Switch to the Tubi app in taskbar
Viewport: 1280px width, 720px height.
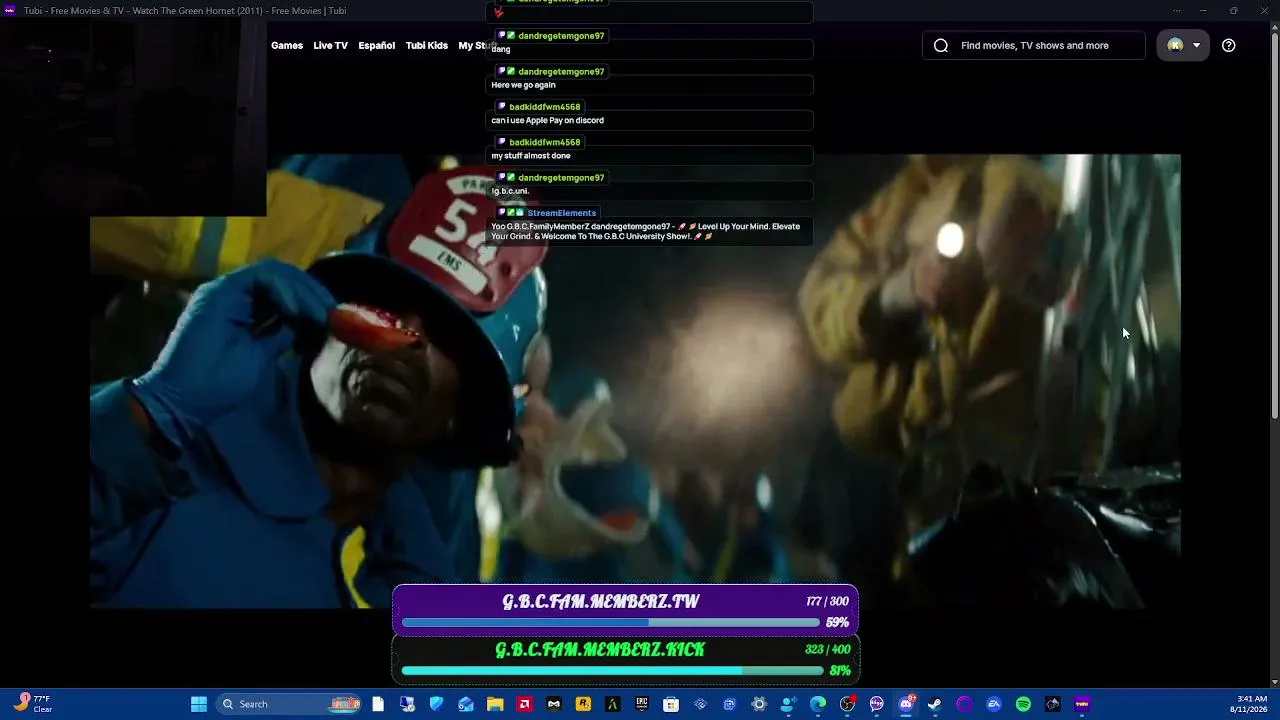(x=1082, y=704)
